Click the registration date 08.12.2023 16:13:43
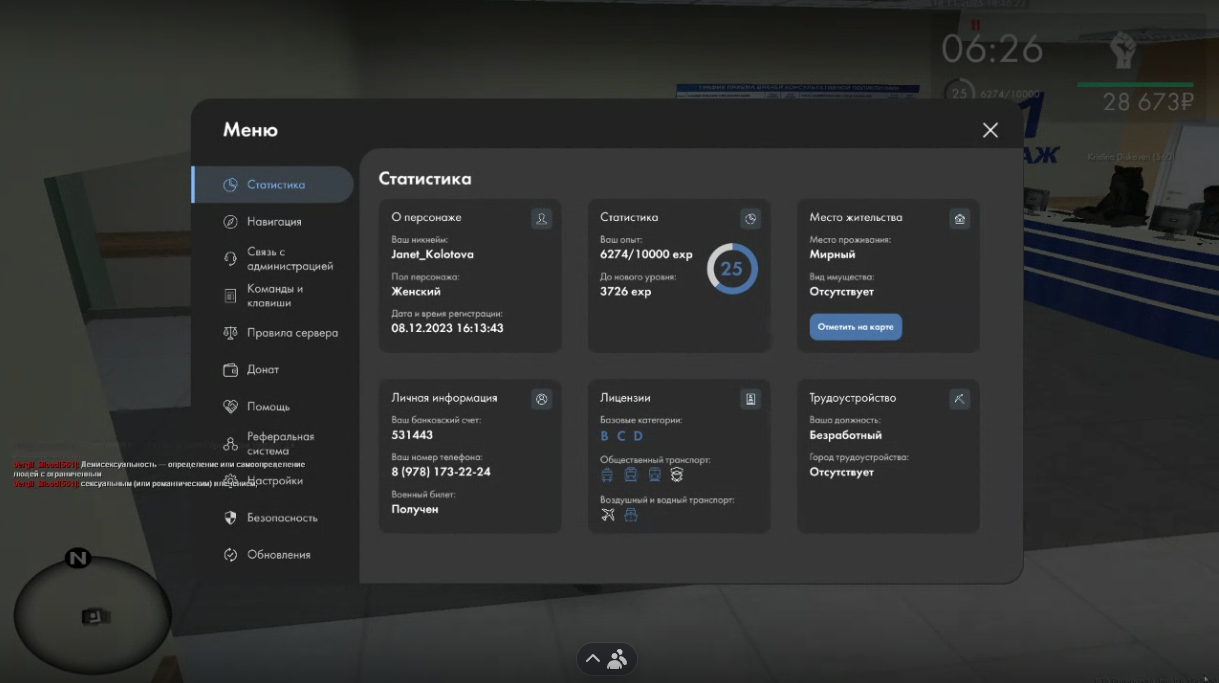Viewport: 1219px width, 683px height. [447, 328]
